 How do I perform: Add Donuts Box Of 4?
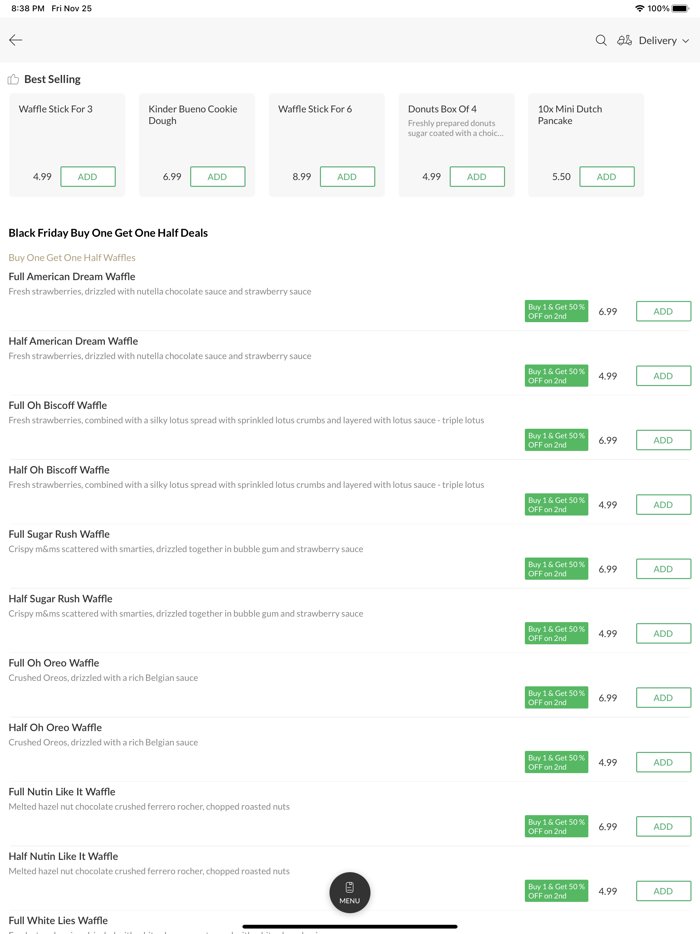477,177
